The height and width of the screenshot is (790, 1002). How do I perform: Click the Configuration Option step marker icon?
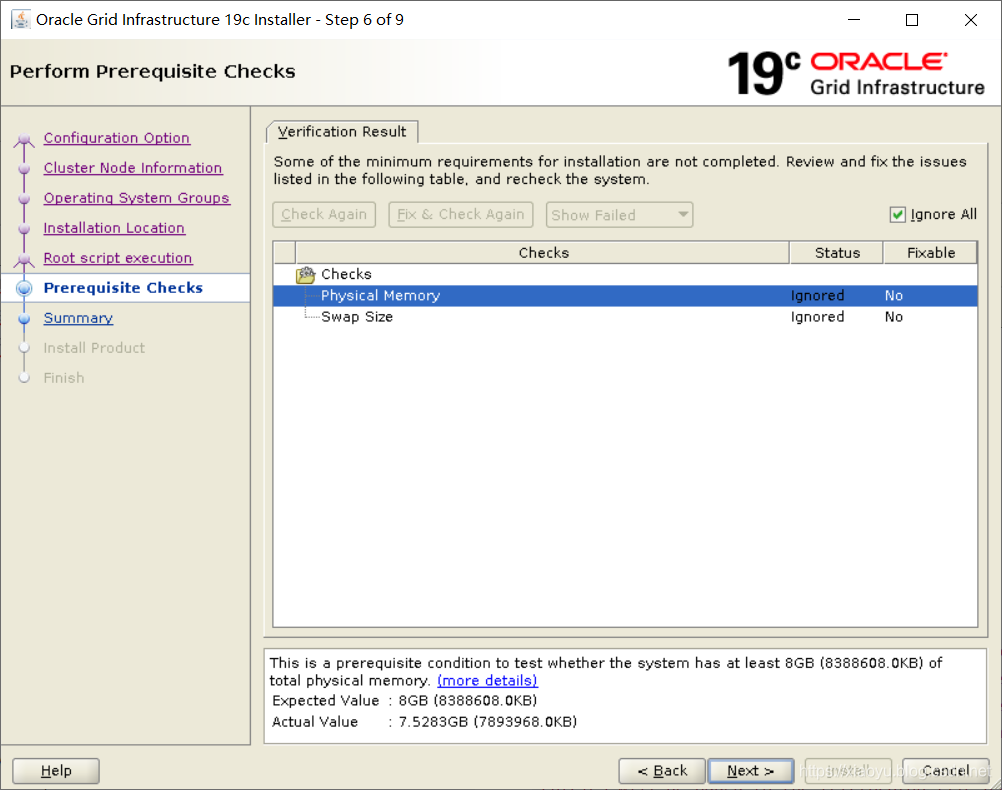pyautogui.click(x=24, y=139)
